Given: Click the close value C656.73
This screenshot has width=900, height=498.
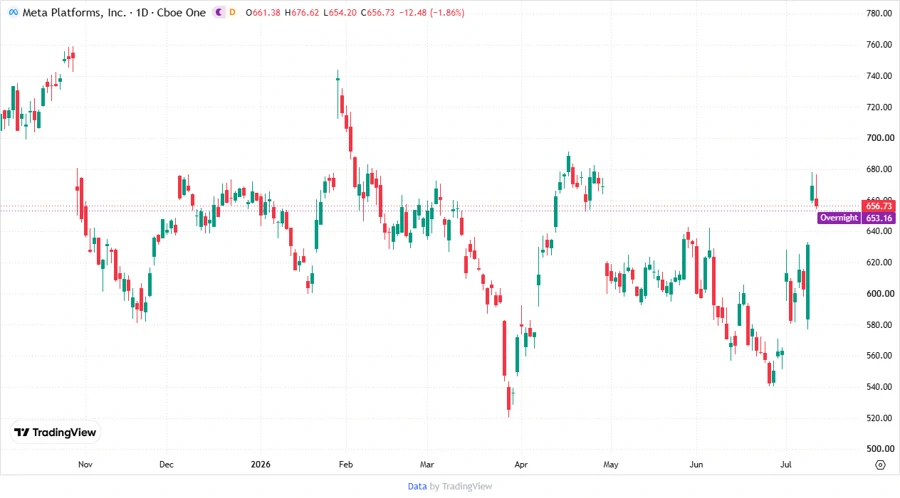Looking at the screenshot, I should point(378,12).
